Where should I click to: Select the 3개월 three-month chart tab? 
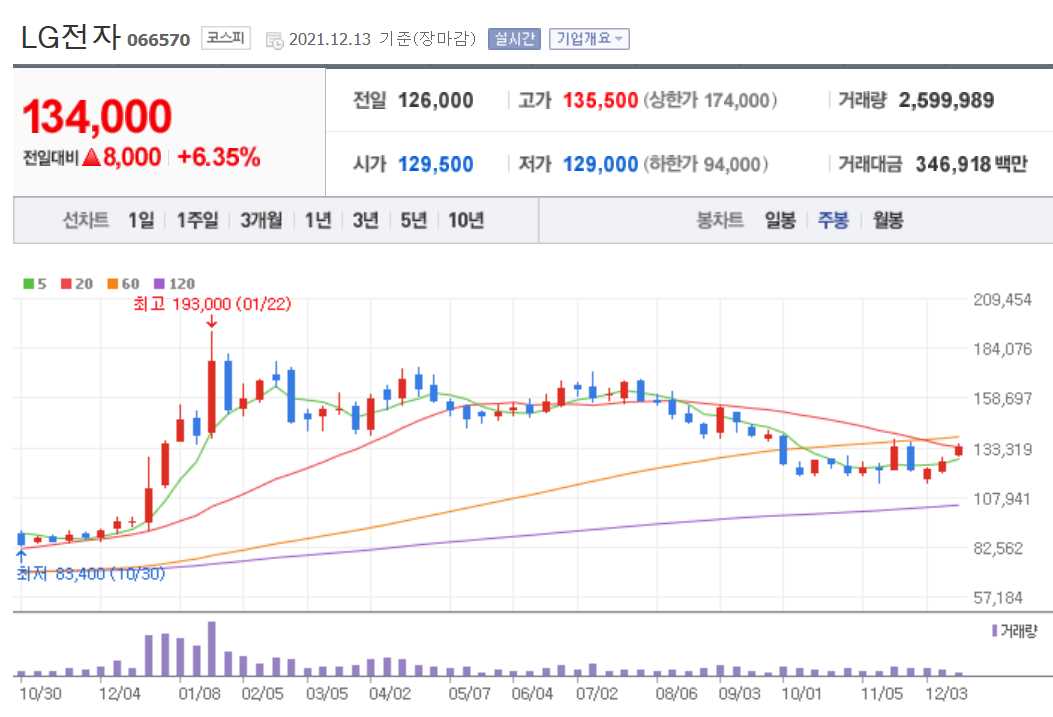[x=262, y=221]
